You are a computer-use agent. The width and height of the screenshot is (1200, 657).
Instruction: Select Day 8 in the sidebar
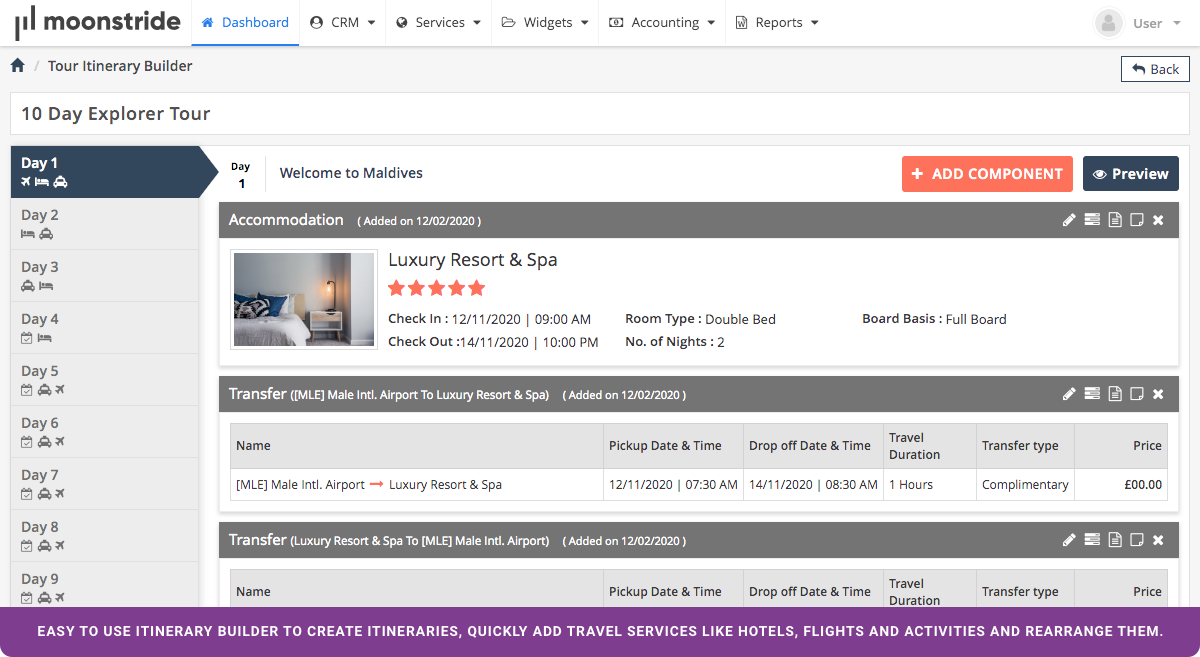click(x=105, y=536)
